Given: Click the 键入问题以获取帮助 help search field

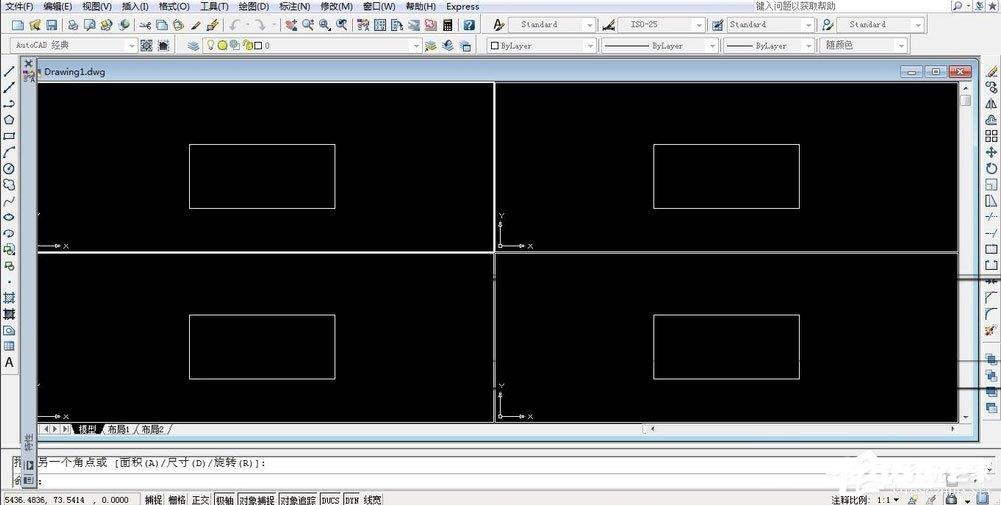Looking at the screenshot, I should tap(852, 6).
